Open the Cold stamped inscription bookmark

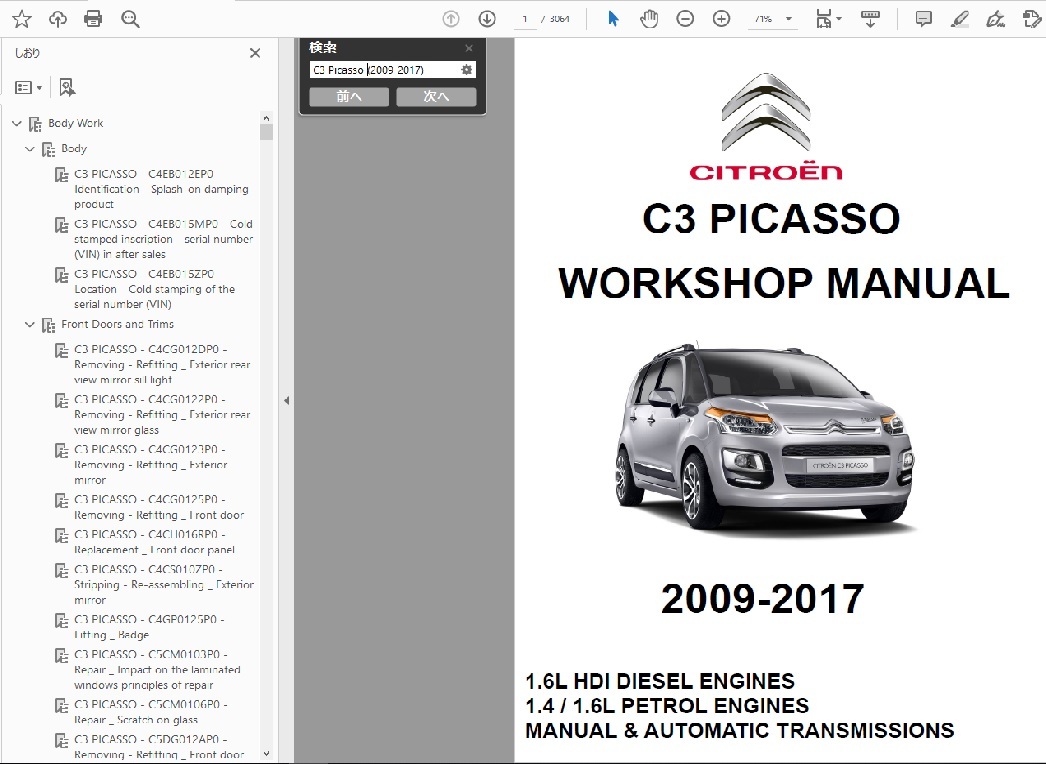coord(163,239)
